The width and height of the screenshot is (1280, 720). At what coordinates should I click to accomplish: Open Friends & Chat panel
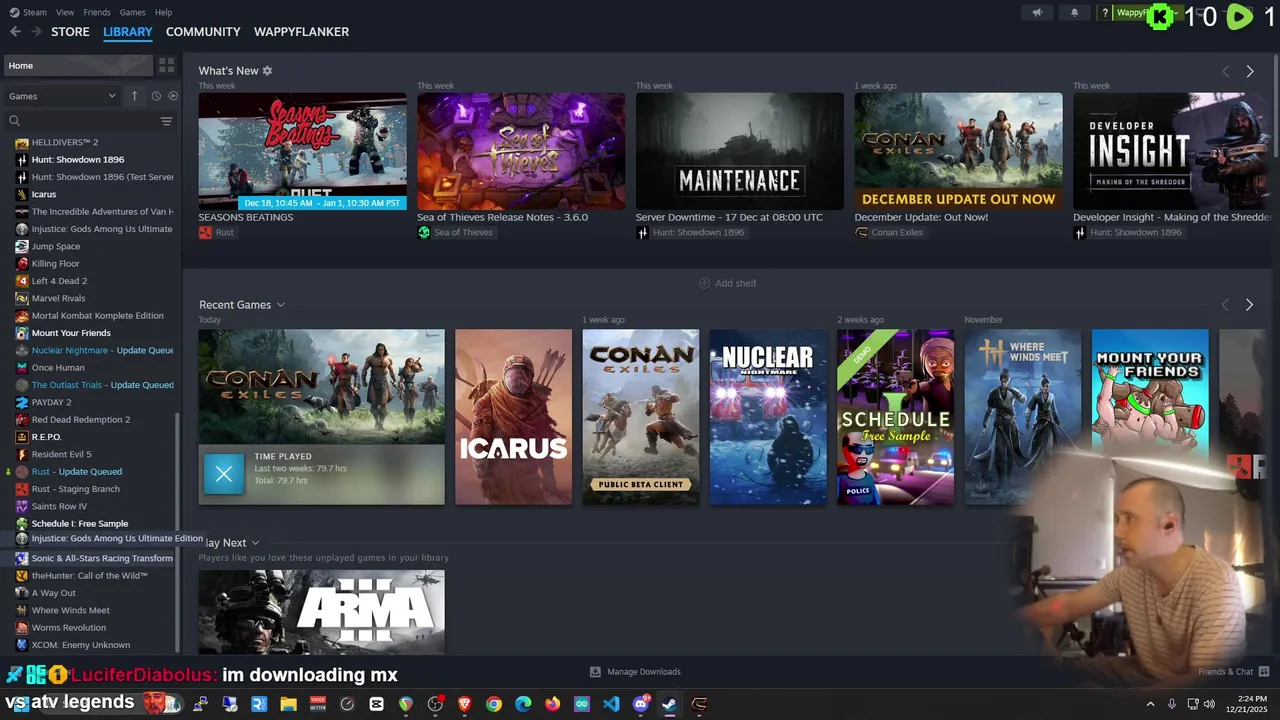(x=1234, y=672)
